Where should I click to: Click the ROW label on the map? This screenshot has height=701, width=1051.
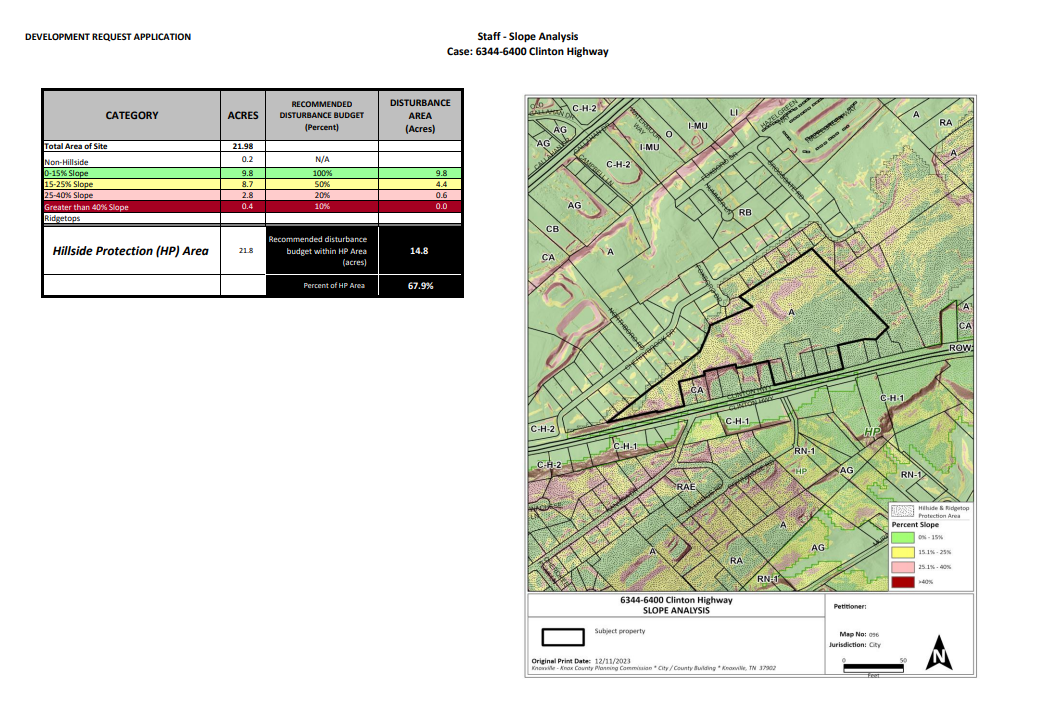pyautogui.click(x=961, y=347)
